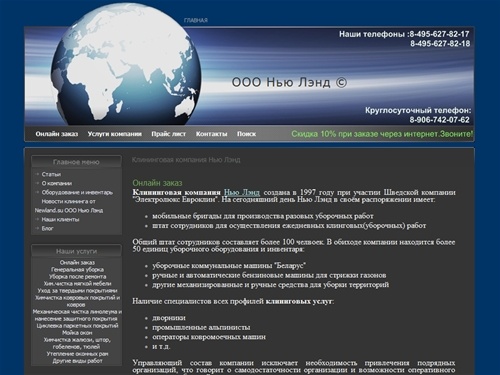
Task: Click the ООО Нью Лэнд © banner title
Action: click(289, 82)
